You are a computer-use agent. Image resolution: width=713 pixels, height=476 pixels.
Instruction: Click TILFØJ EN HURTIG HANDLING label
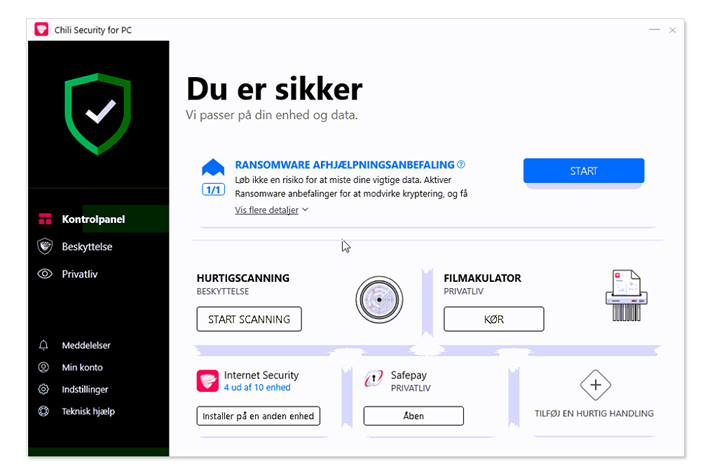594,413
